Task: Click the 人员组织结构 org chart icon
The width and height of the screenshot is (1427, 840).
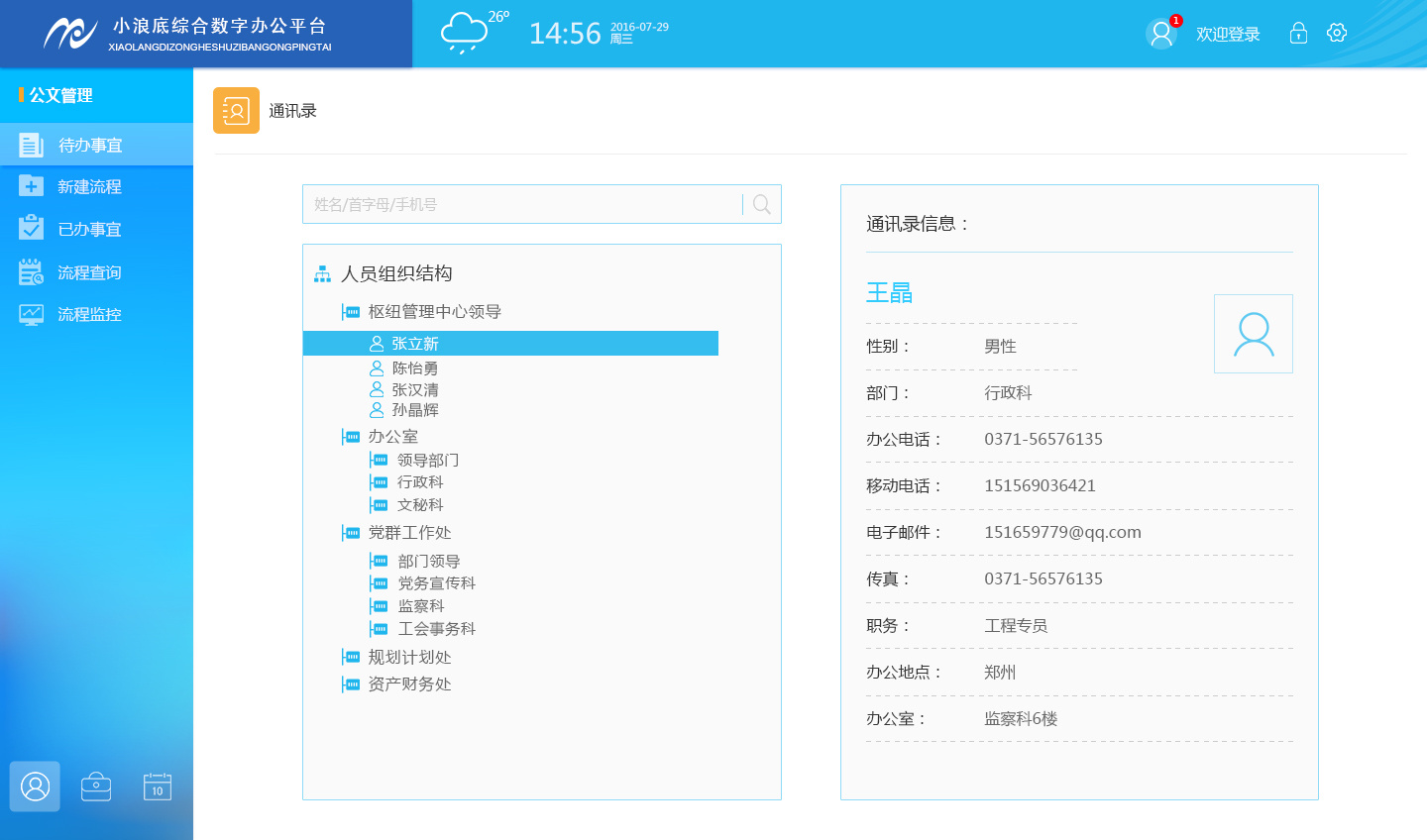Action: pos(322,273)
